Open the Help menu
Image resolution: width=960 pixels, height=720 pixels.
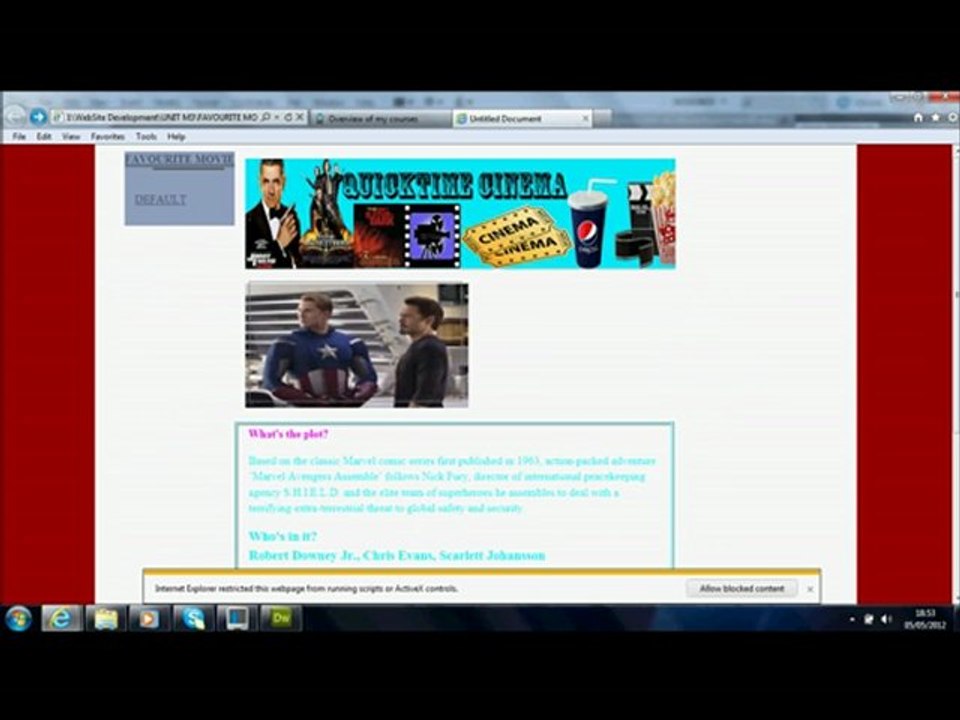click(176, 137)
